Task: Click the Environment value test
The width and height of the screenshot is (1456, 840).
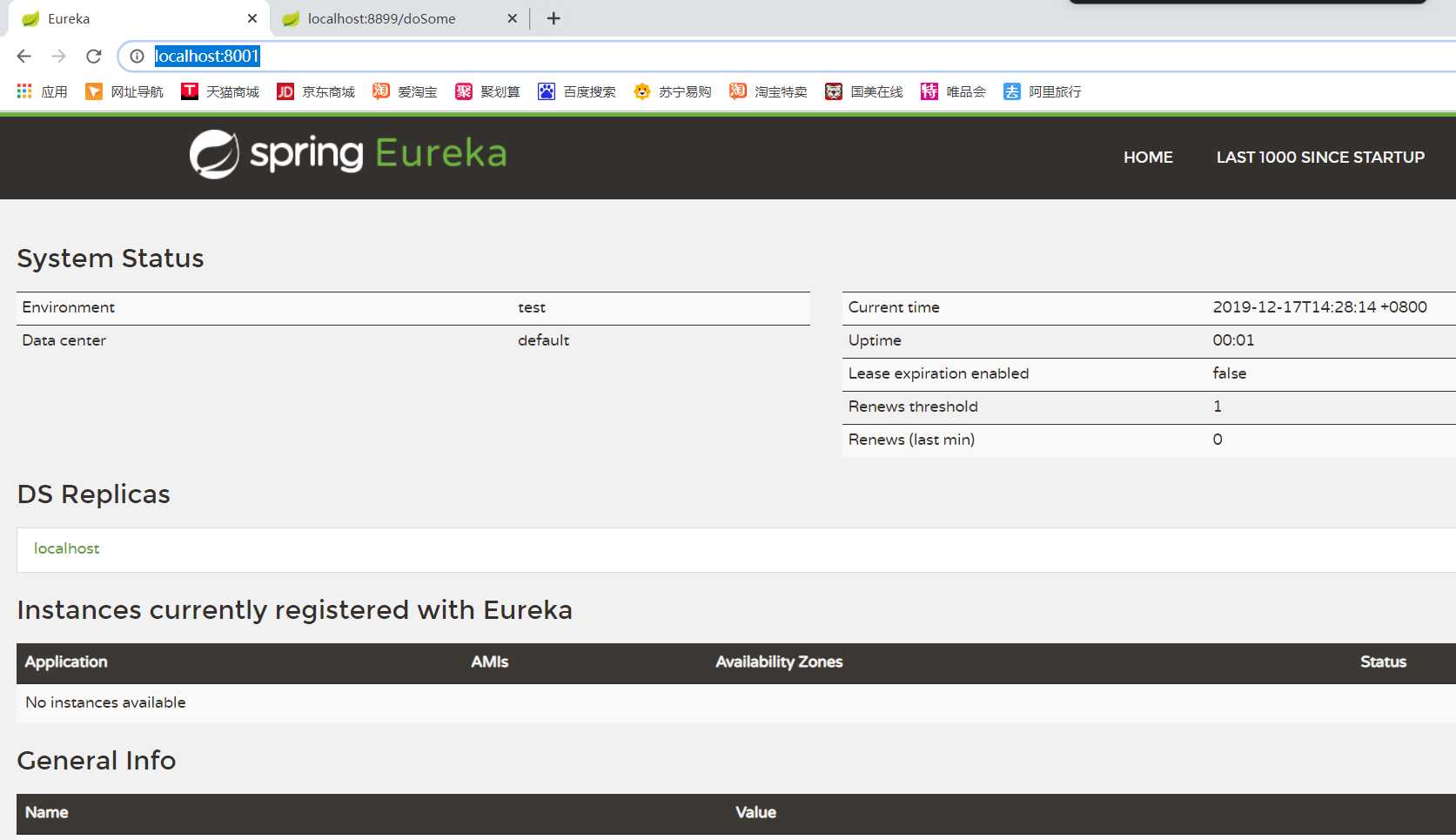Action: [532, 307]
